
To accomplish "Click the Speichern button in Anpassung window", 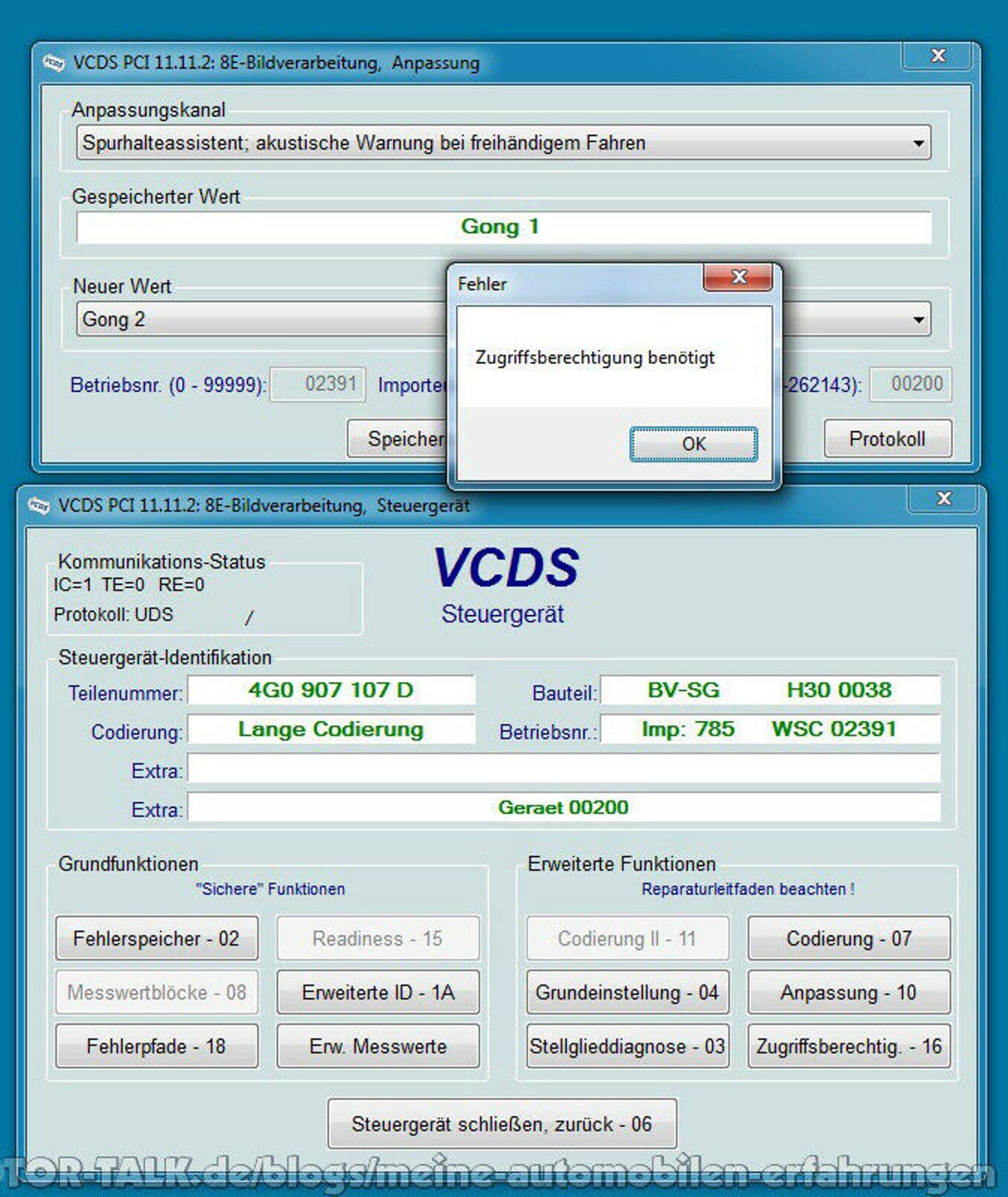I will (398, 438).
